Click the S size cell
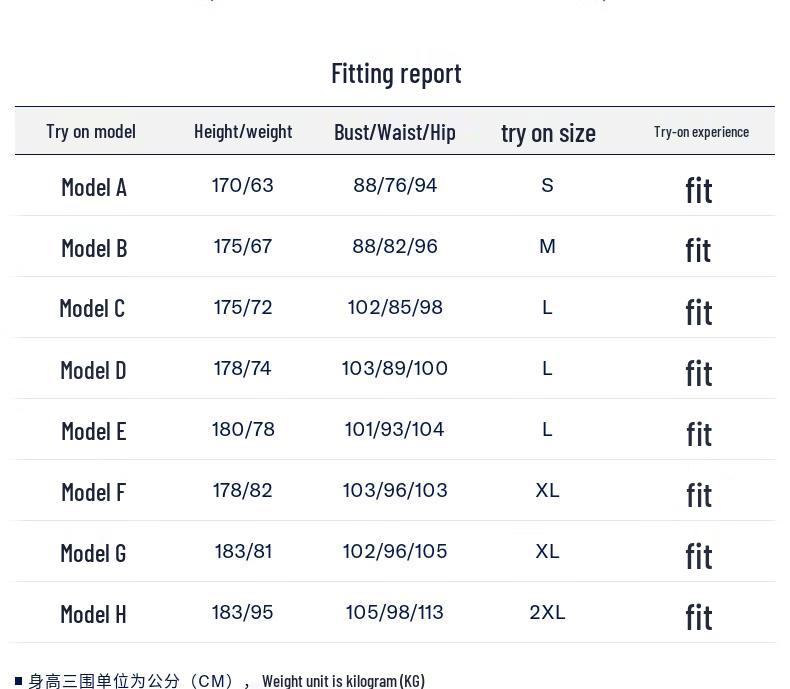 (547, 186)
